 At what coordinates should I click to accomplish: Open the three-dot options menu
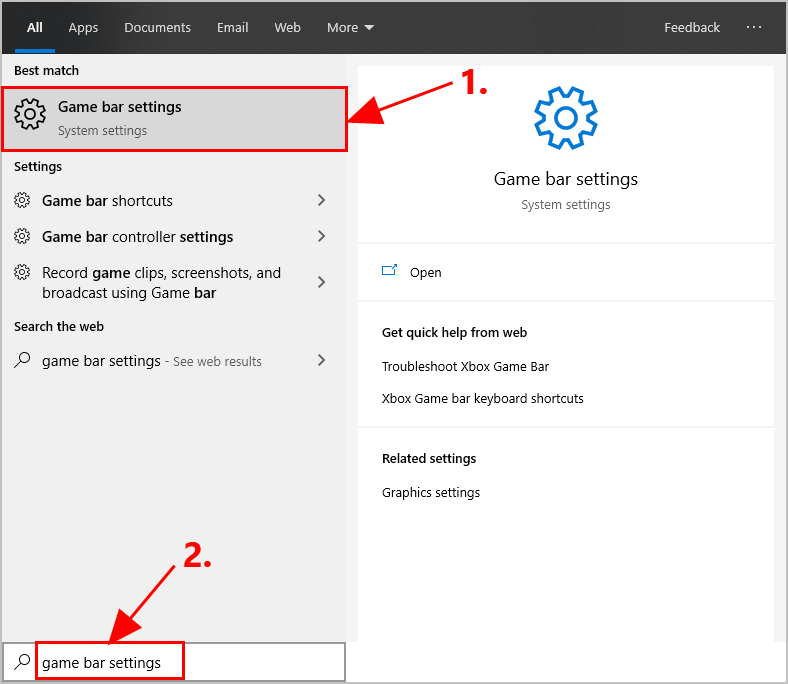753,27
